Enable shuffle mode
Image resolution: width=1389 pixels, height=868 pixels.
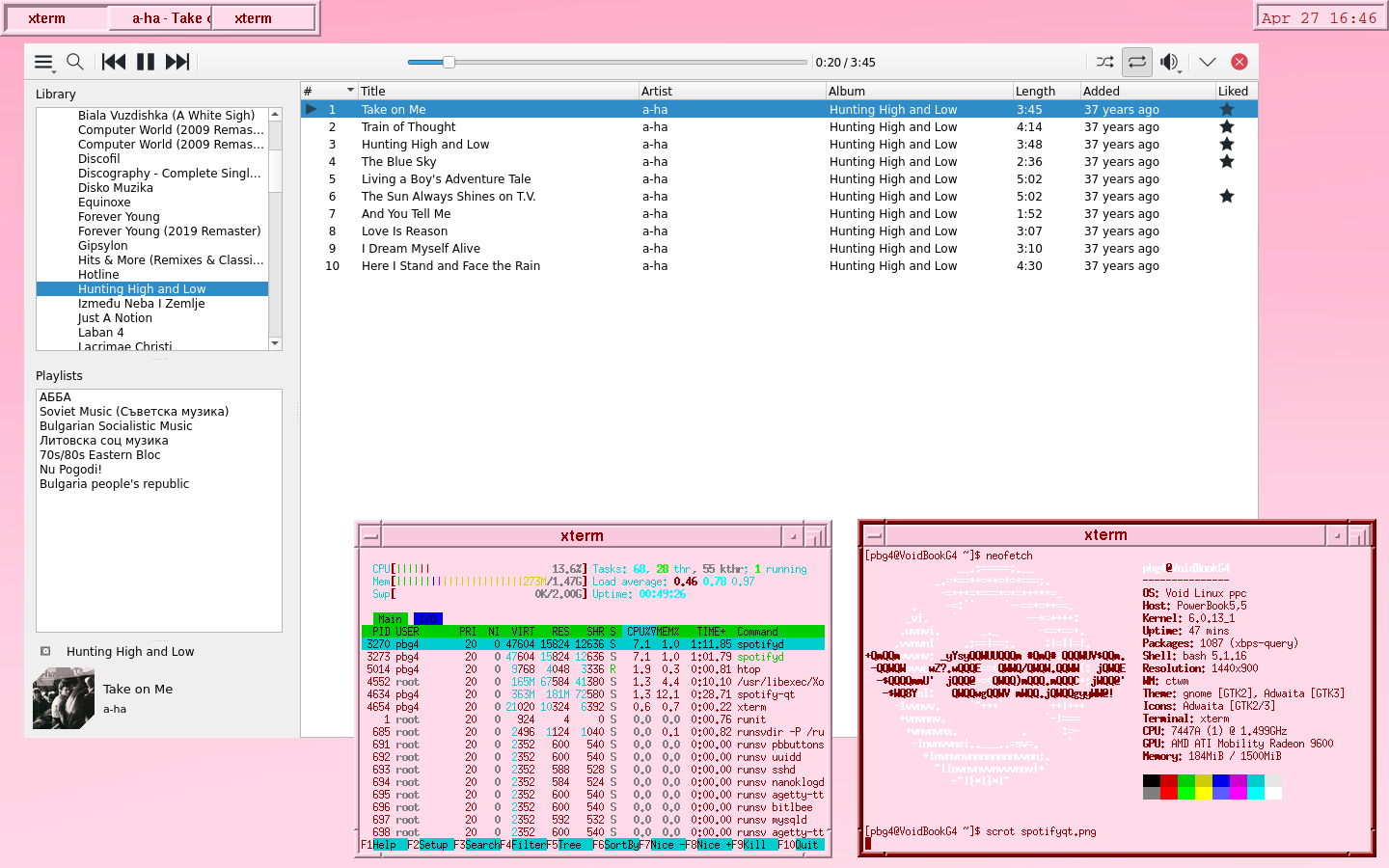tap(1105, 62)
